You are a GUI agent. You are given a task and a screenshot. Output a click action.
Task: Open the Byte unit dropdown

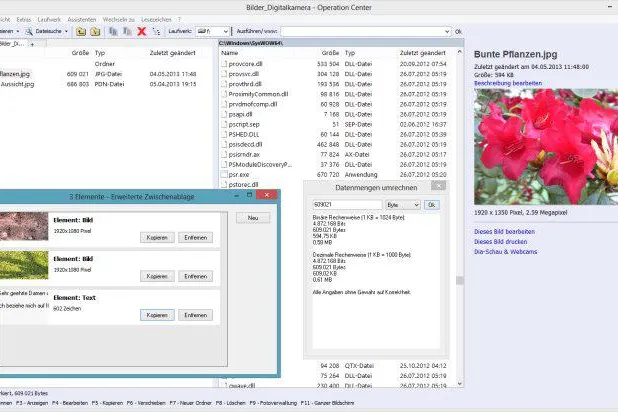click(402, 205)
